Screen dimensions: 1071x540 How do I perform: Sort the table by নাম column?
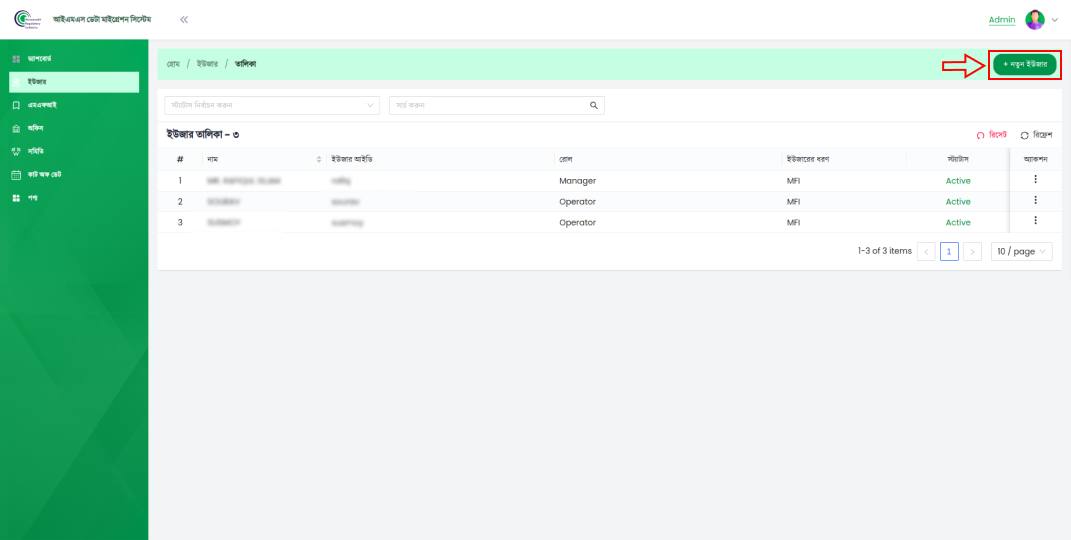coord(319,159)
